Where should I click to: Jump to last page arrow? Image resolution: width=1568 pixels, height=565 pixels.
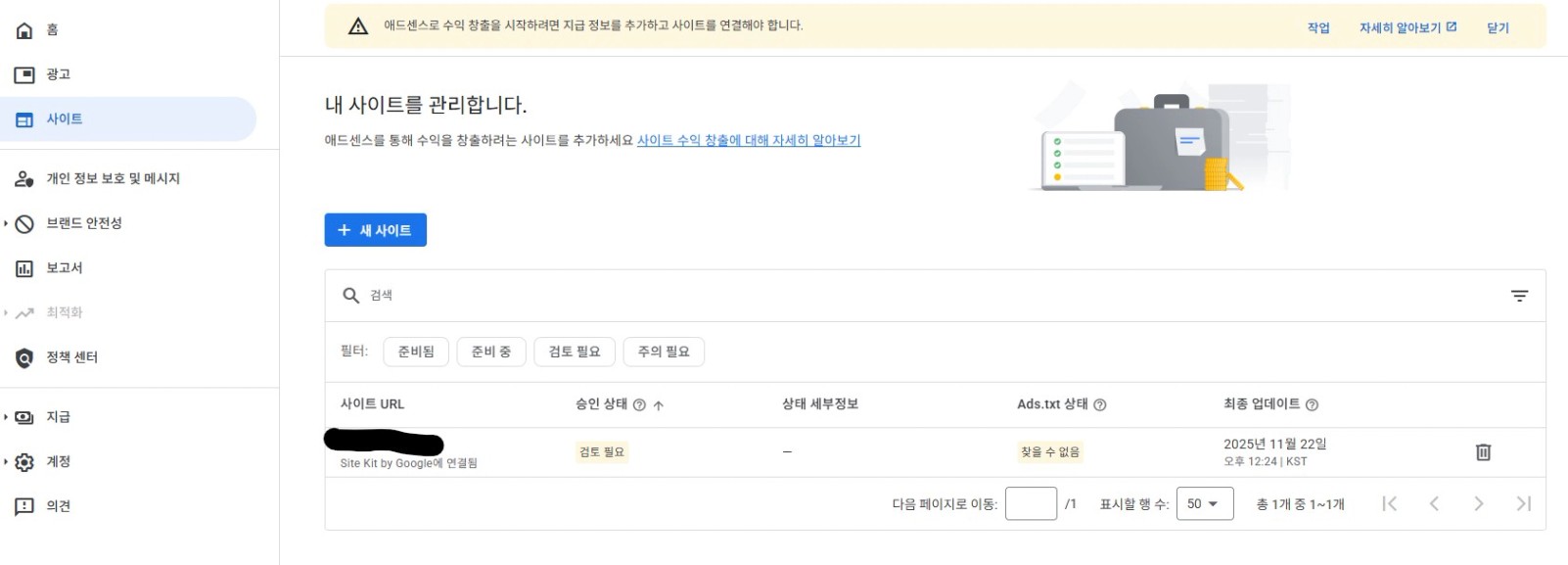point(1523,503)
